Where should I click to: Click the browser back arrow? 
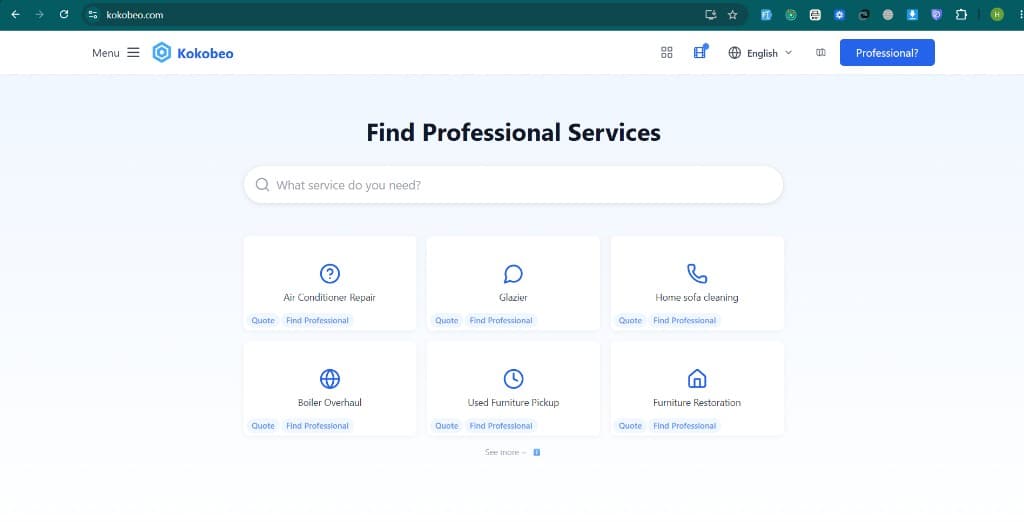coord(16,14)
